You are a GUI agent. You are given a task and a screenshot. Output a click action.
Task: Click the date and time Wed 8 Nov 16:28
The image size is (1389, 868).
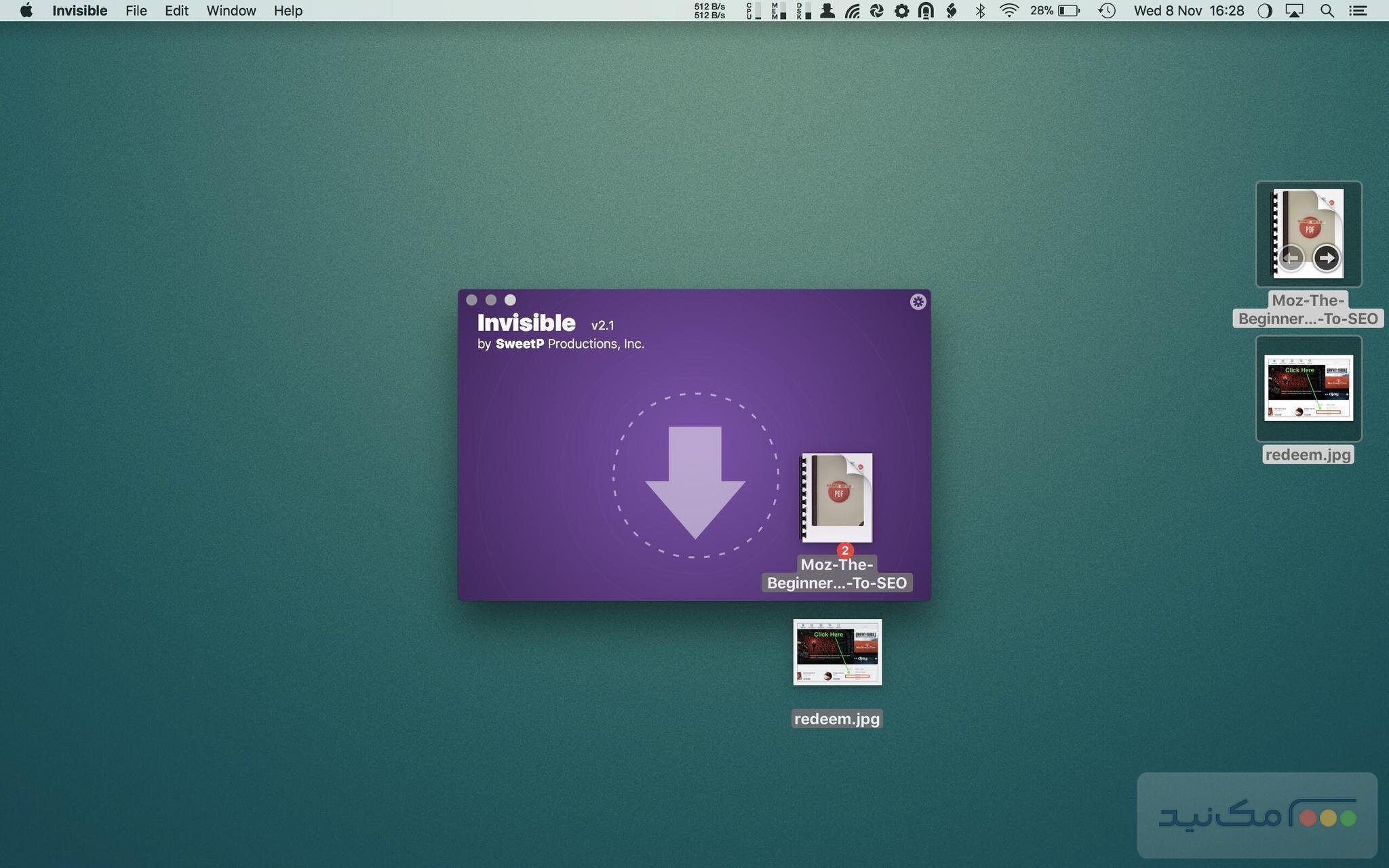(x=1189, y=11)
